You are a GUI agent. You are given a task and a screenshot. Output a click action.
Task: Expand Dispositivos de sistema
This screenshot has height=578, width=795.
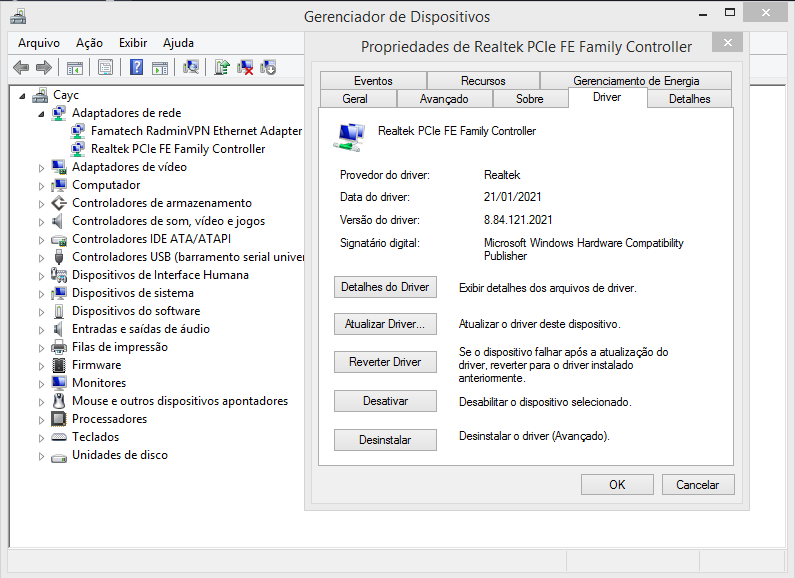(x=41, y=294)
